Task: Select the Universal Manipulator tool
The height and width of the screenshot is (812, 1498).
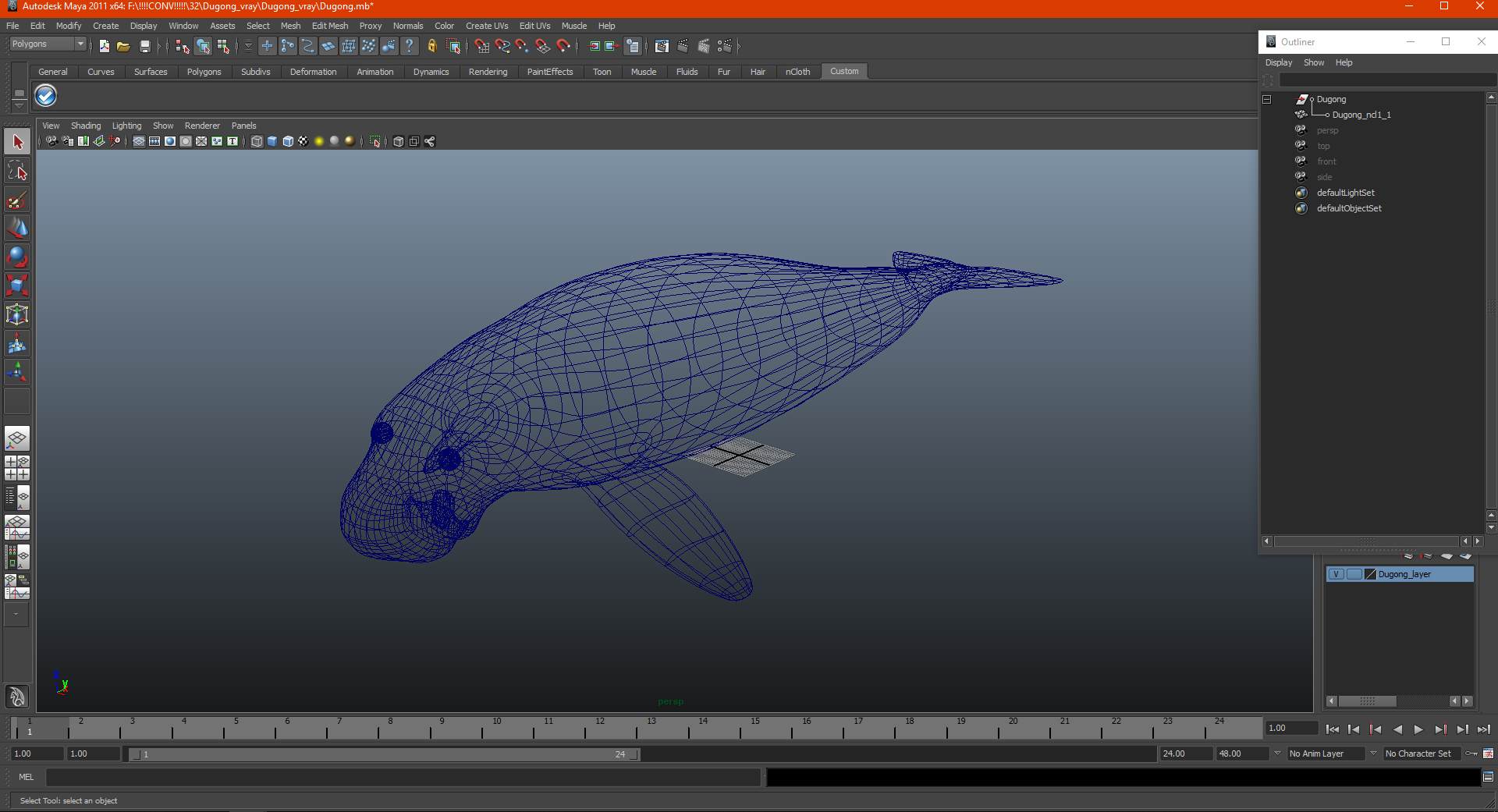Action: pyautogui.click(x=17, y=314)
